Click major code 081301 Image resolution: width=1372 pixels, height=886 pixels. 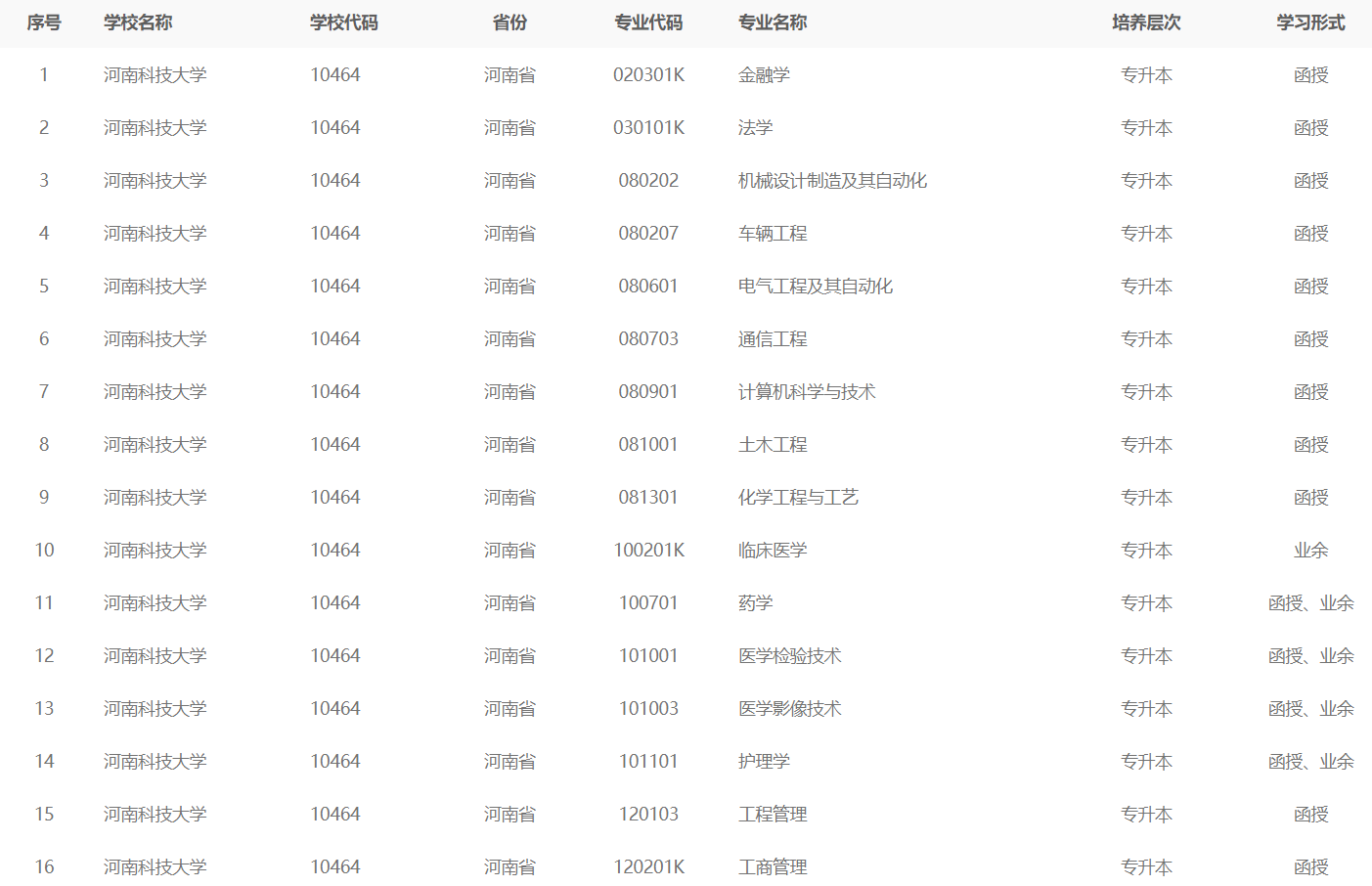click(x=648, y=498)
